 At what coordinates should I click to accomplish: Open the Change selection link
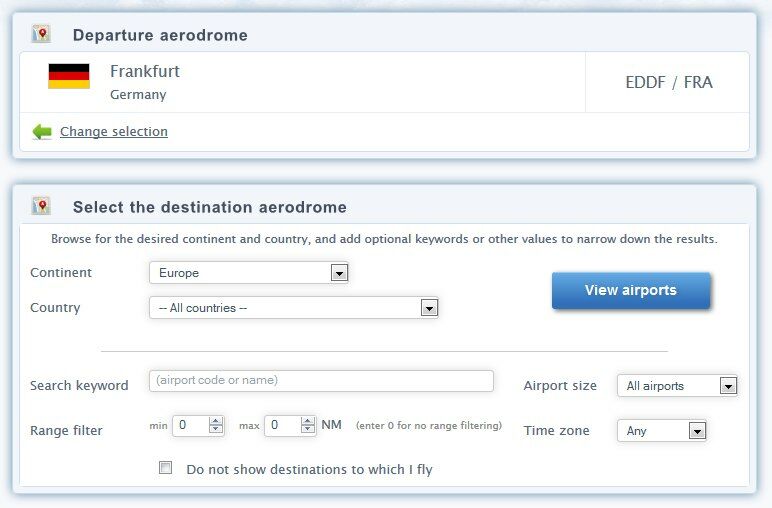pyautogui.click(x=114, y=132)
